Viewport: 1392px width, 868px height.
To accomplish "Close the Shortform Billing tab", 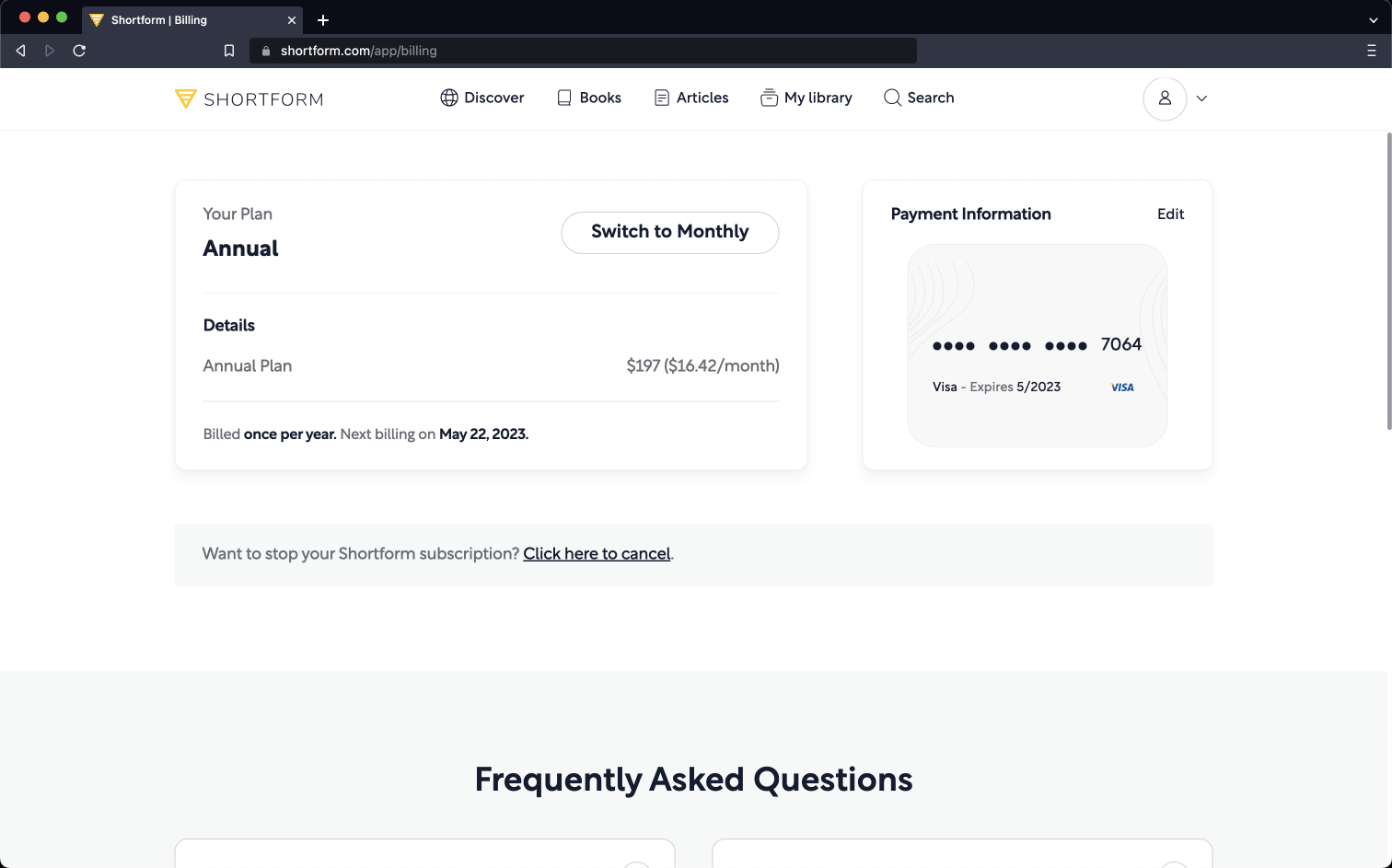I will coord(292,20).
